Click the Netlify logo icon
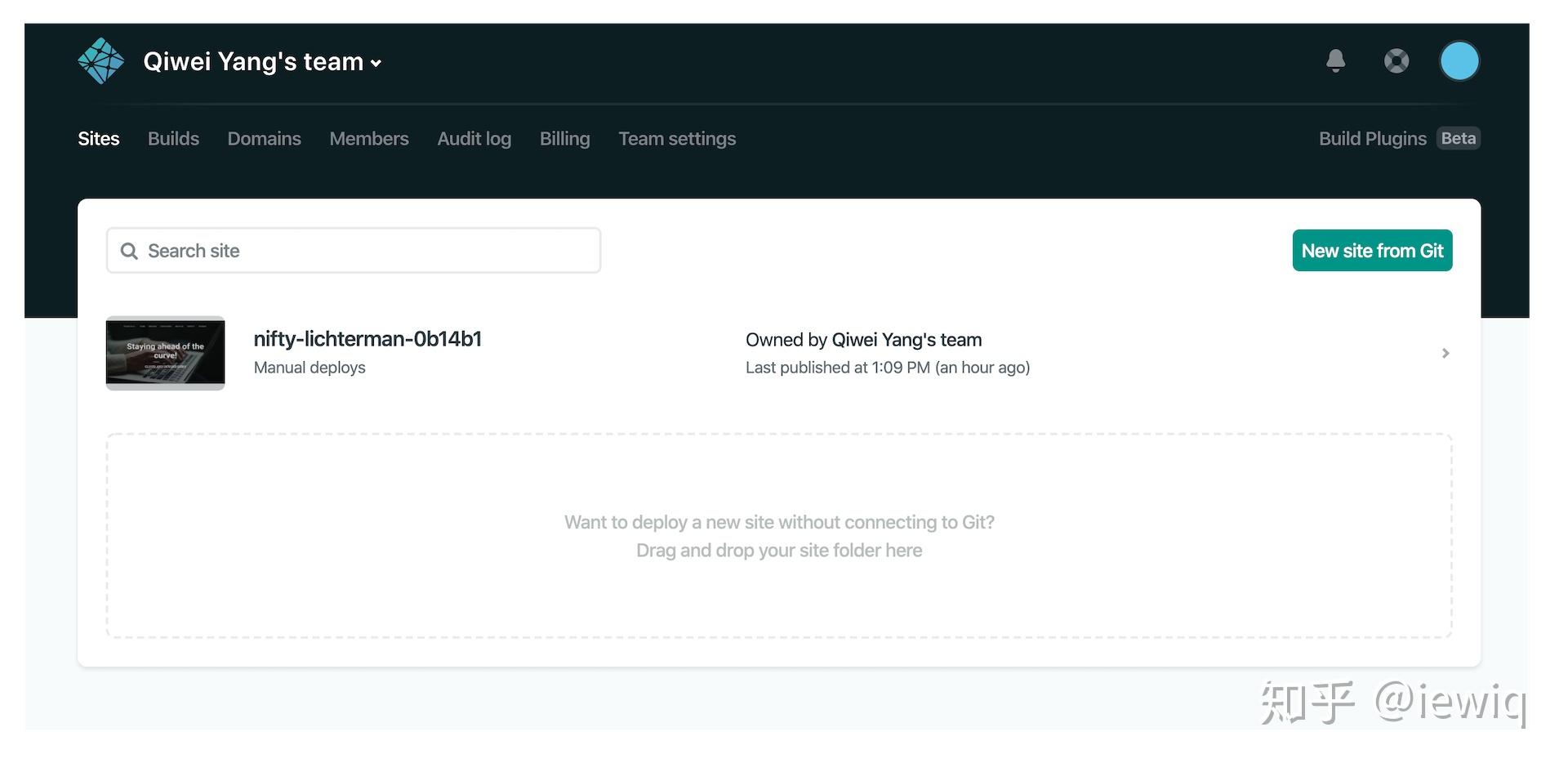 point(100,60)
